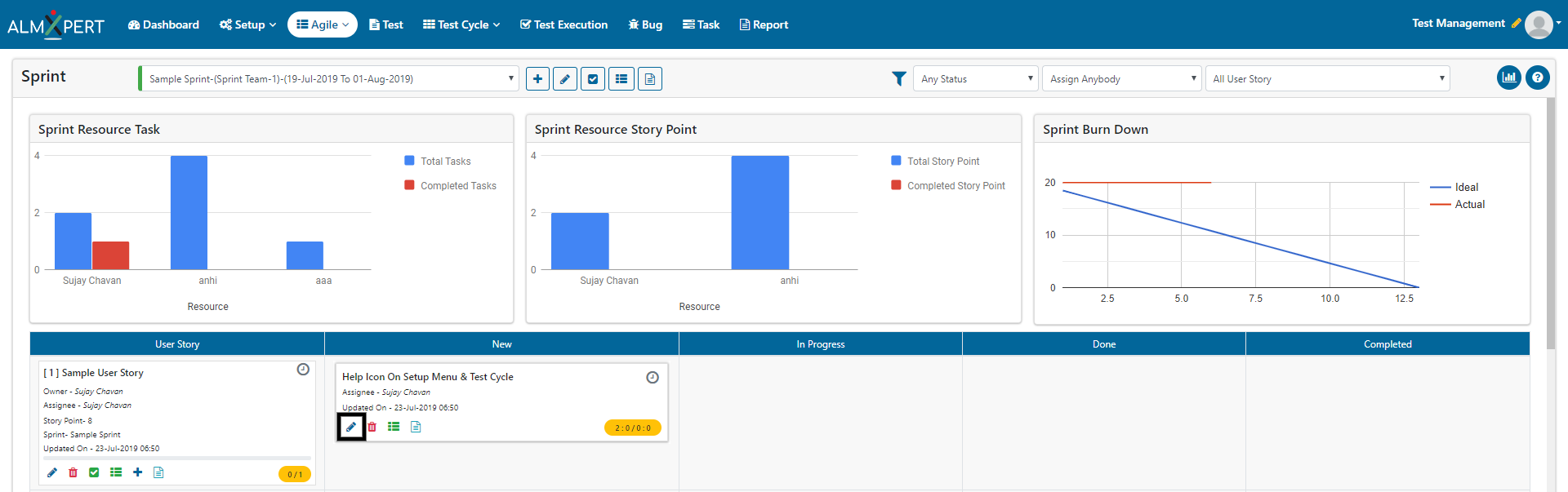This screenshot has width=1568, height=492.
Task: Expand the Test Cycle menu
Action: pos(461,24)
